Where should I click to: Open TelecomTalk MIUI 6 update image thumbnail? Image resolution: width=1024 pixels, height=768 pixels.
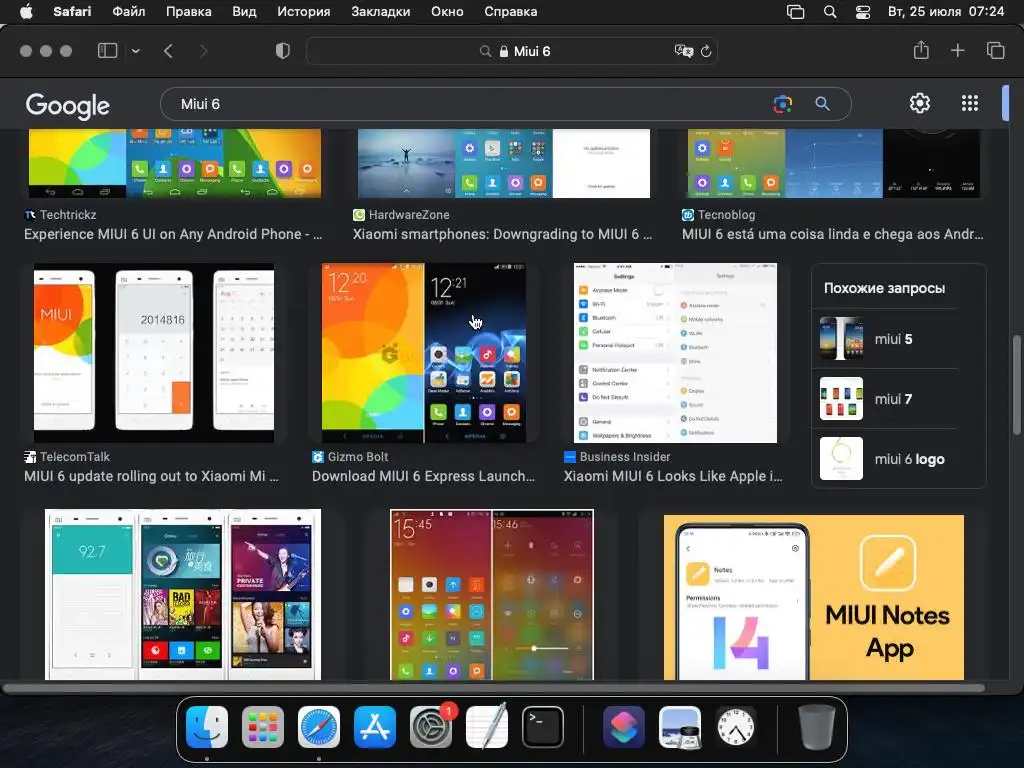[154, 353]
